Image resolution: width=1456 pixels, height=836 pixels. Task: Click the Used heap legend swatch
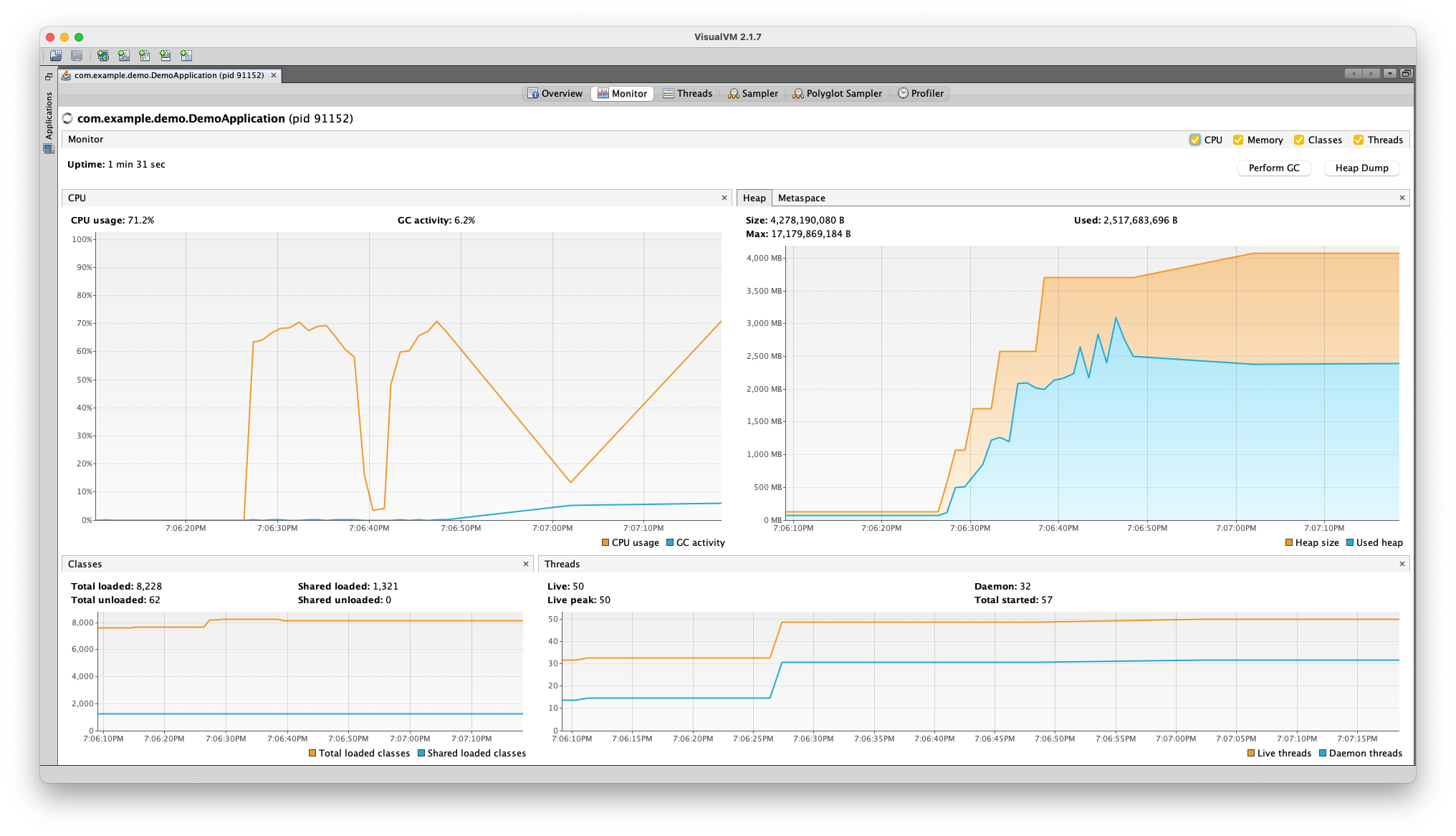[1349, 542]
